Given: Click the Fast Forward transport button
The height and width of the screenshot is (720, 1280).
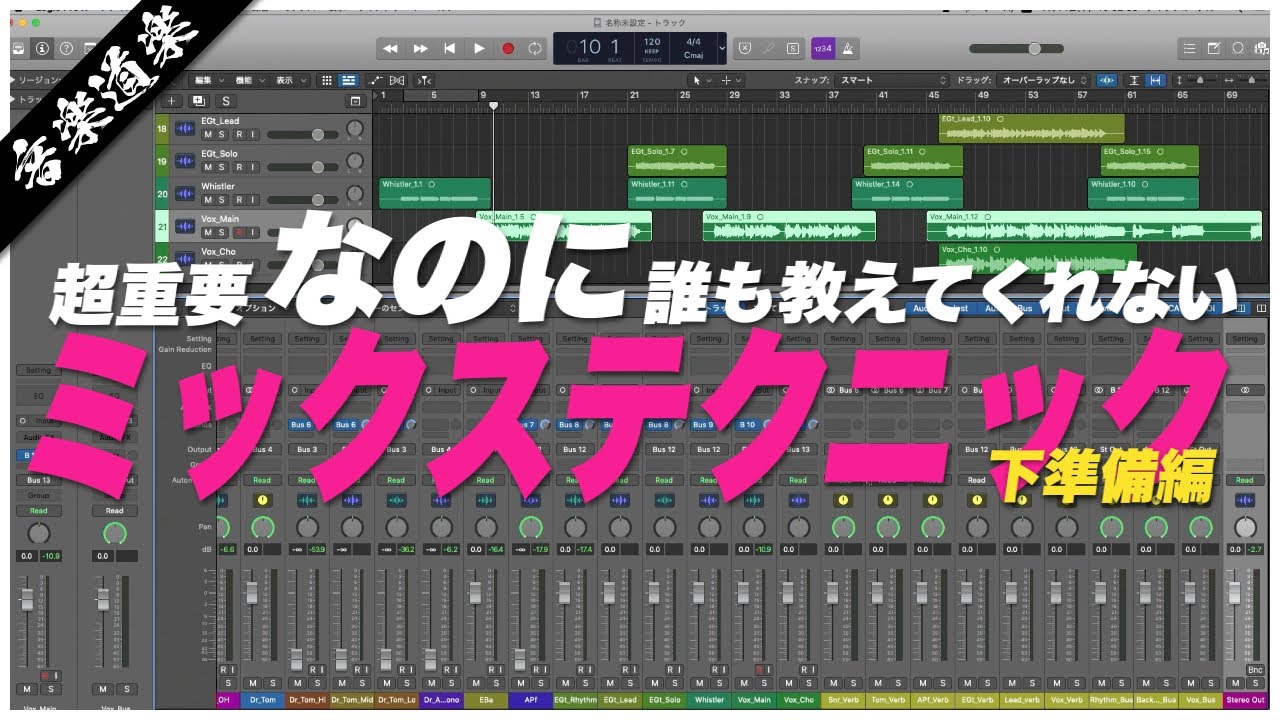Looking at the screenshot, I should tap(421, 48).
